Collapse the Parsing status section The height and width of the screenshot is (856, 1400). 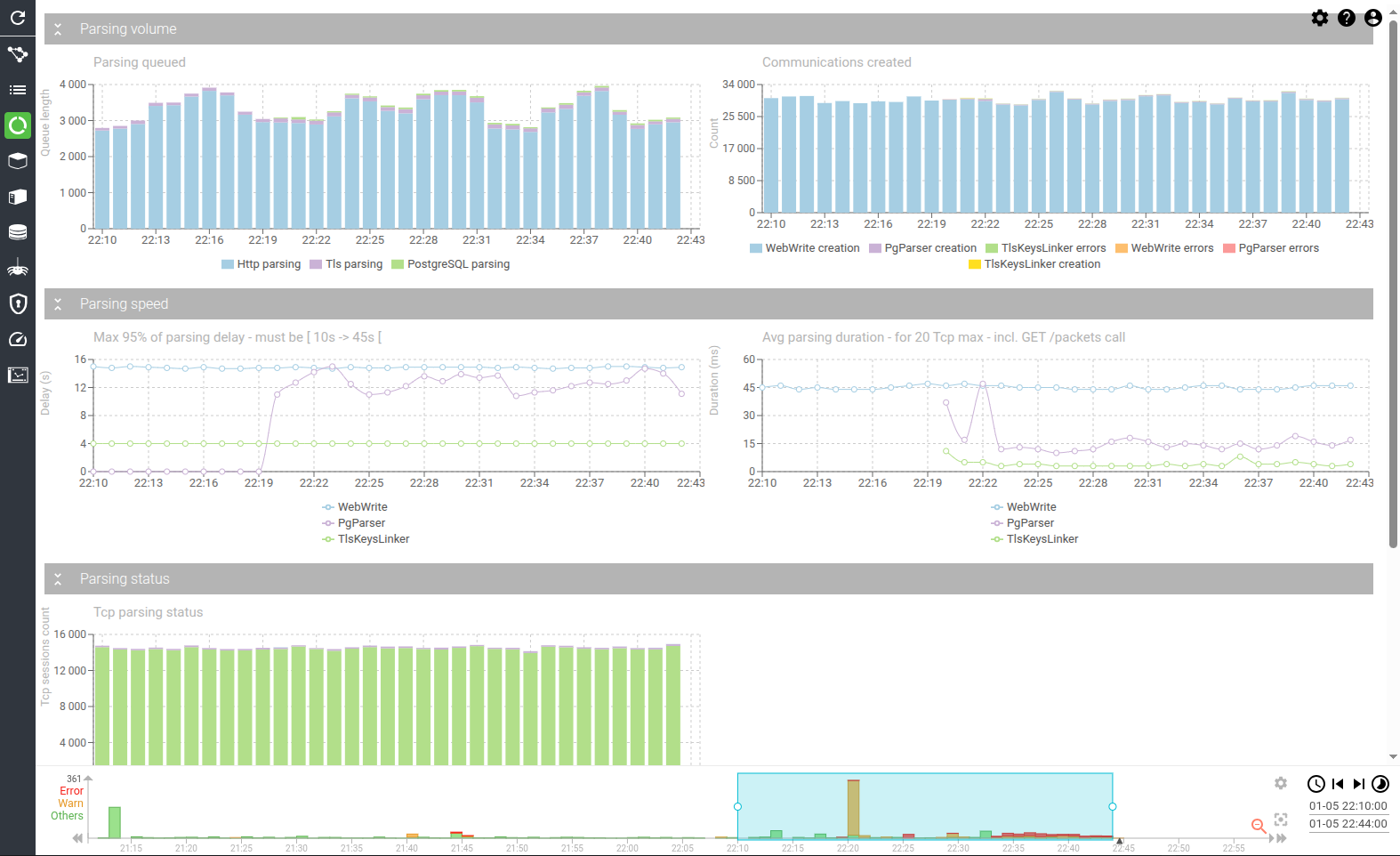pyautogui.click(x=58, y=579)
